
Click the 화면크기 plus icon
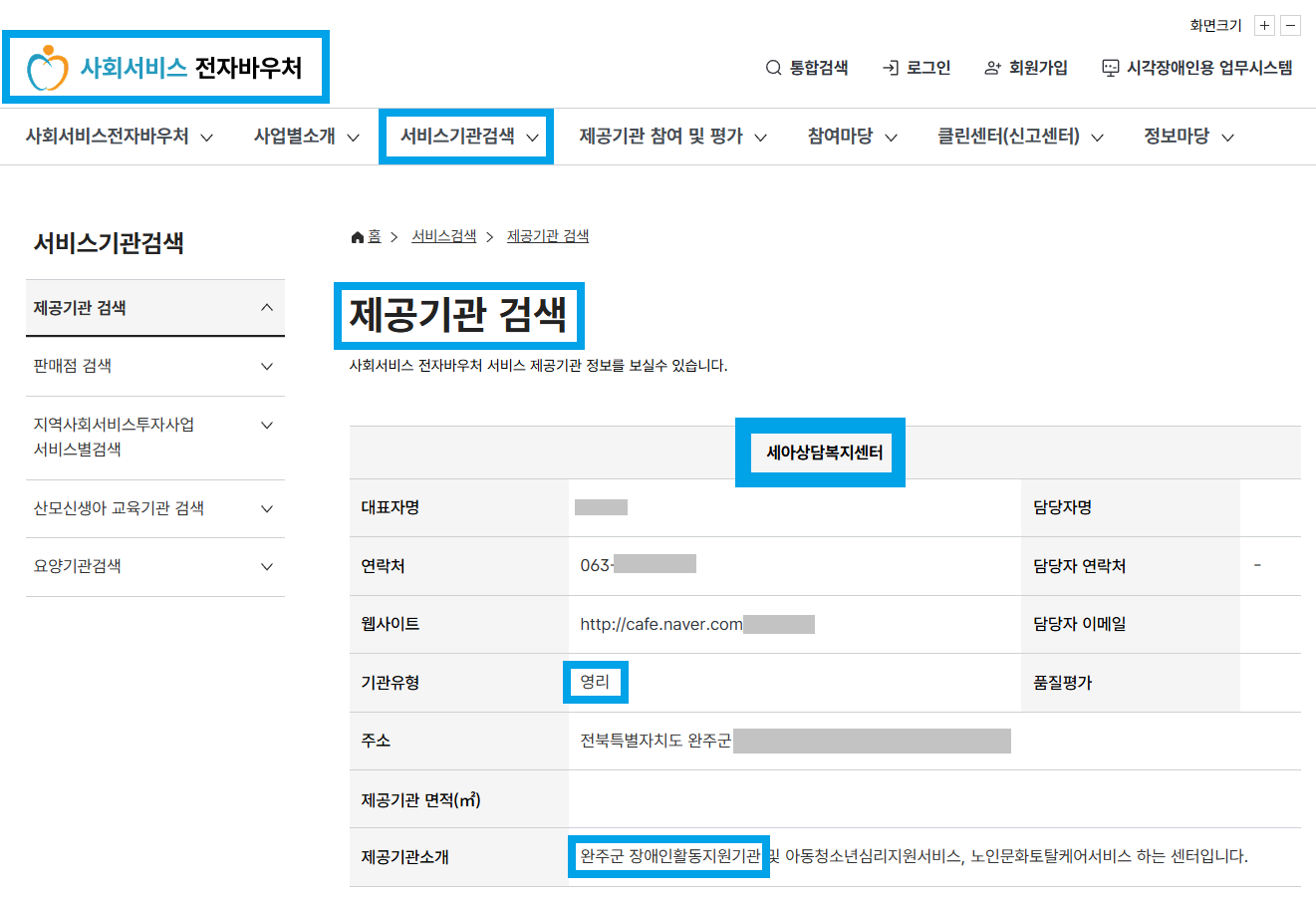point(1264,25)
